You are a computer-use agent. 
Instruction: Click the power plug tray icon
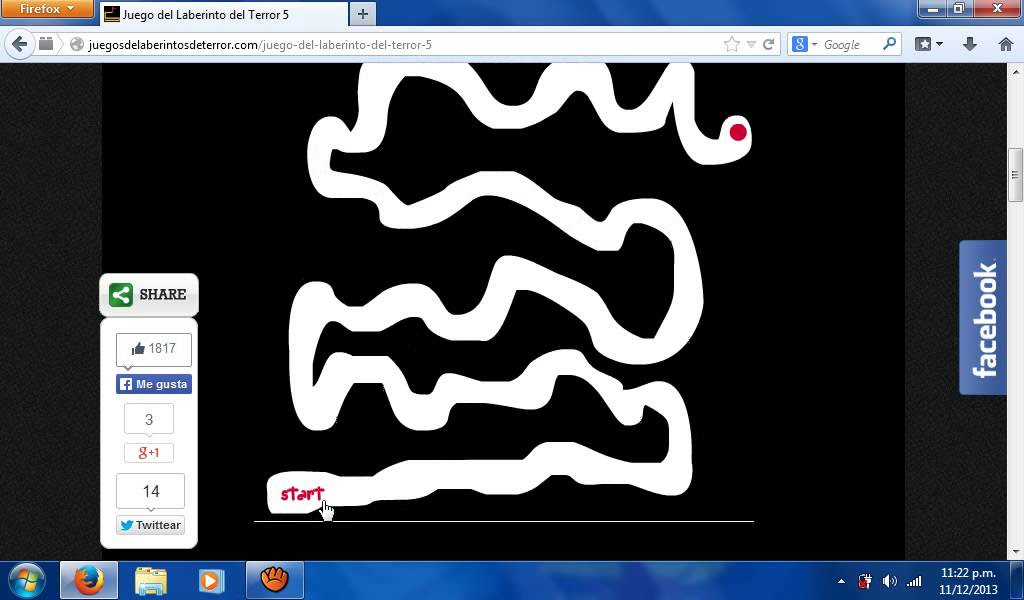[865, 581]
